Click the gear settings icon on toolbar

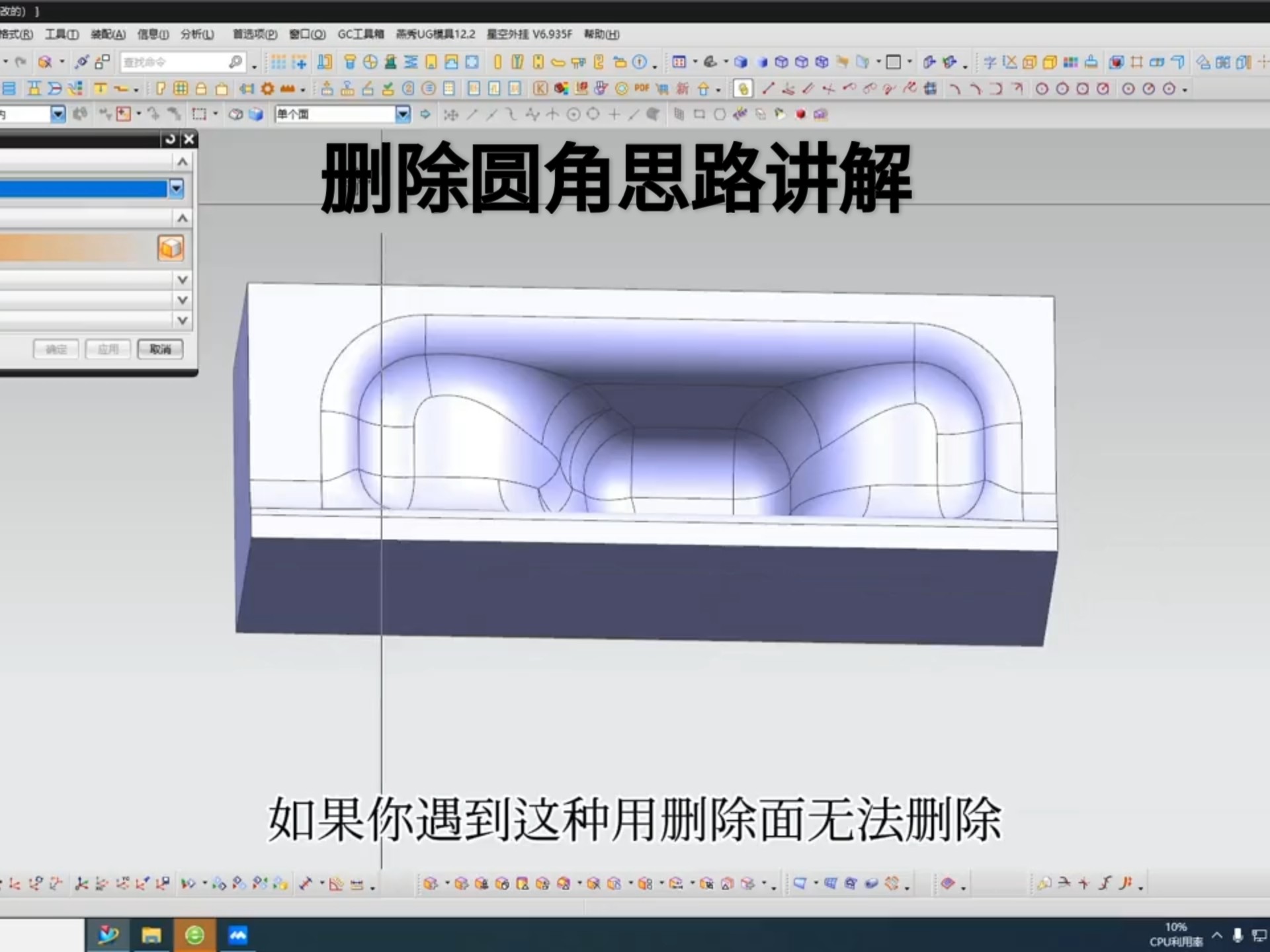coord(267,87)
